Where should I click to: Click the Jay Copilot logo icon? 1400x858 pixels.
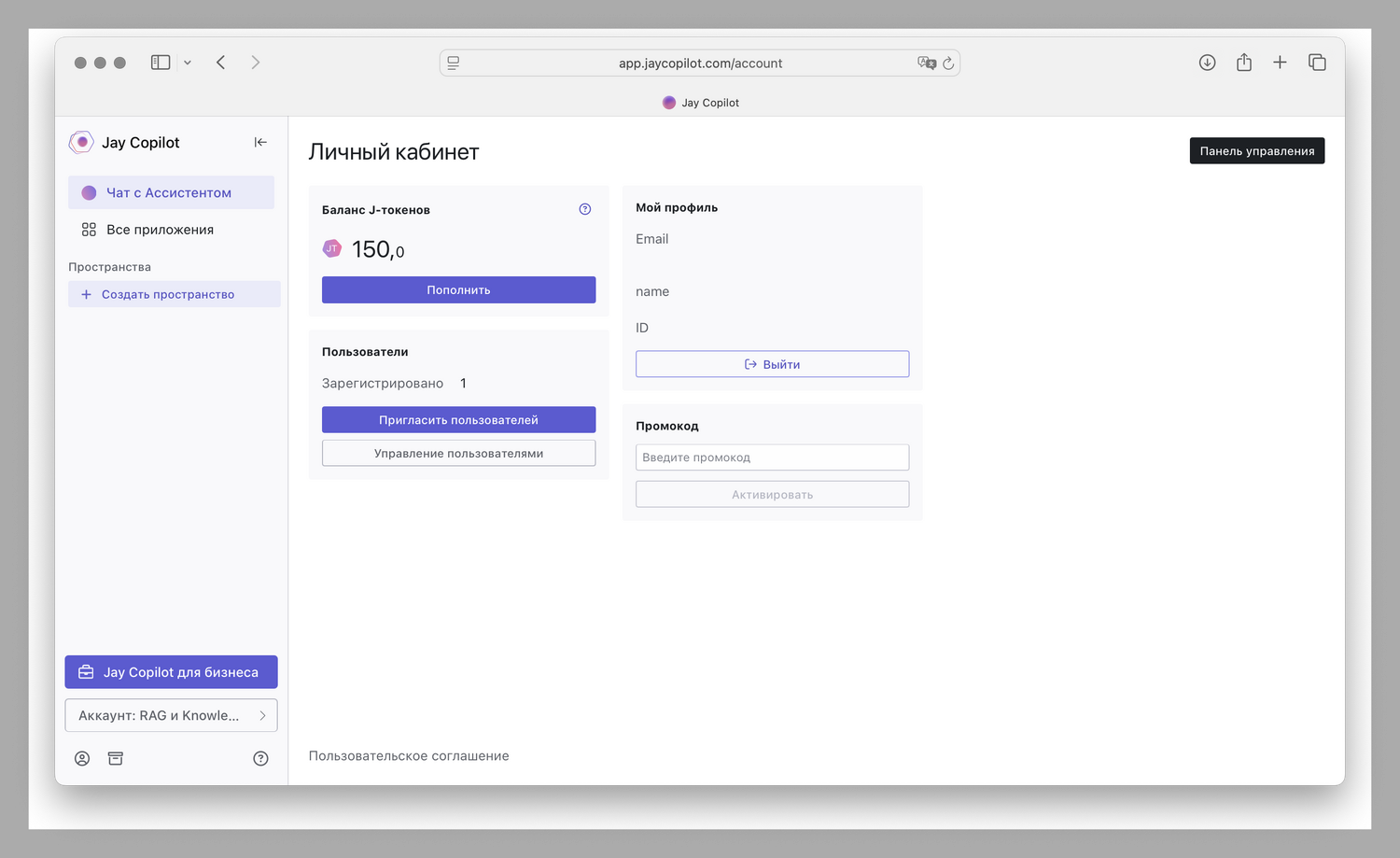click(81, 142)
